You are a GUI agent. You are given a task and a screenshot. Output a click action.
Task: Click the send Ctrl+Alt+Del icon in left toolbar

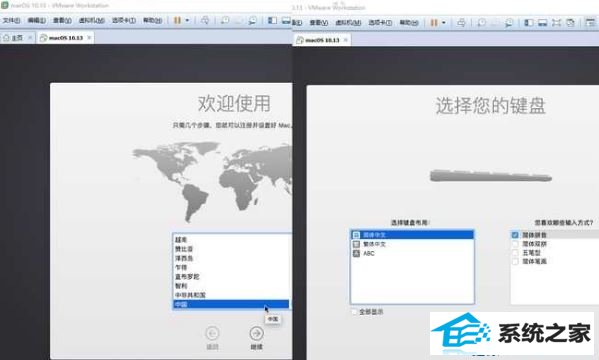(205, 20)
